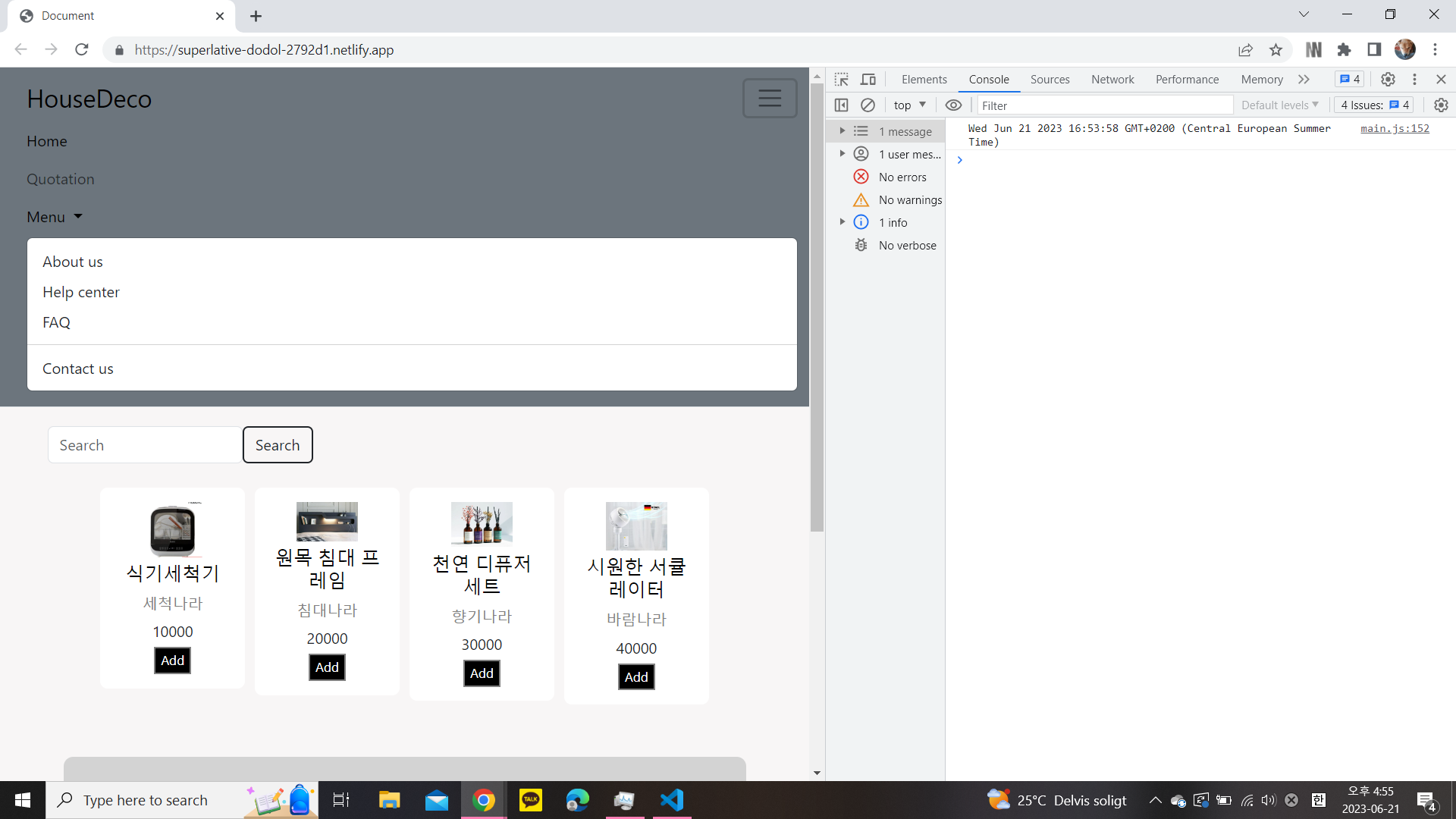This screenshot has height=819, width=1456.
Task: Open the top execution context dropdown
Action: point(908,105)
